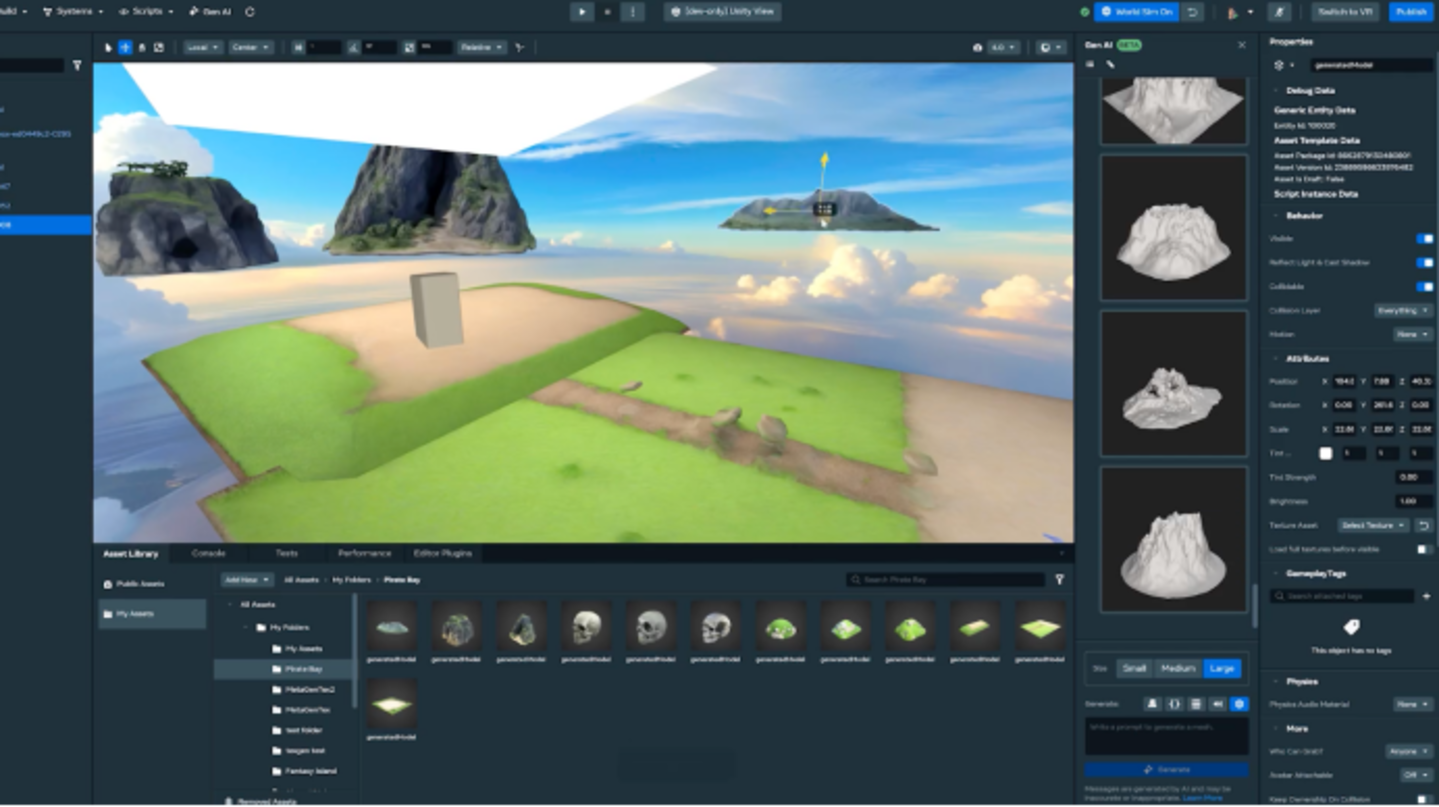Click the Generate button
The width and height of the screenshot is (1439, 807).
[x=1166, y=770]
